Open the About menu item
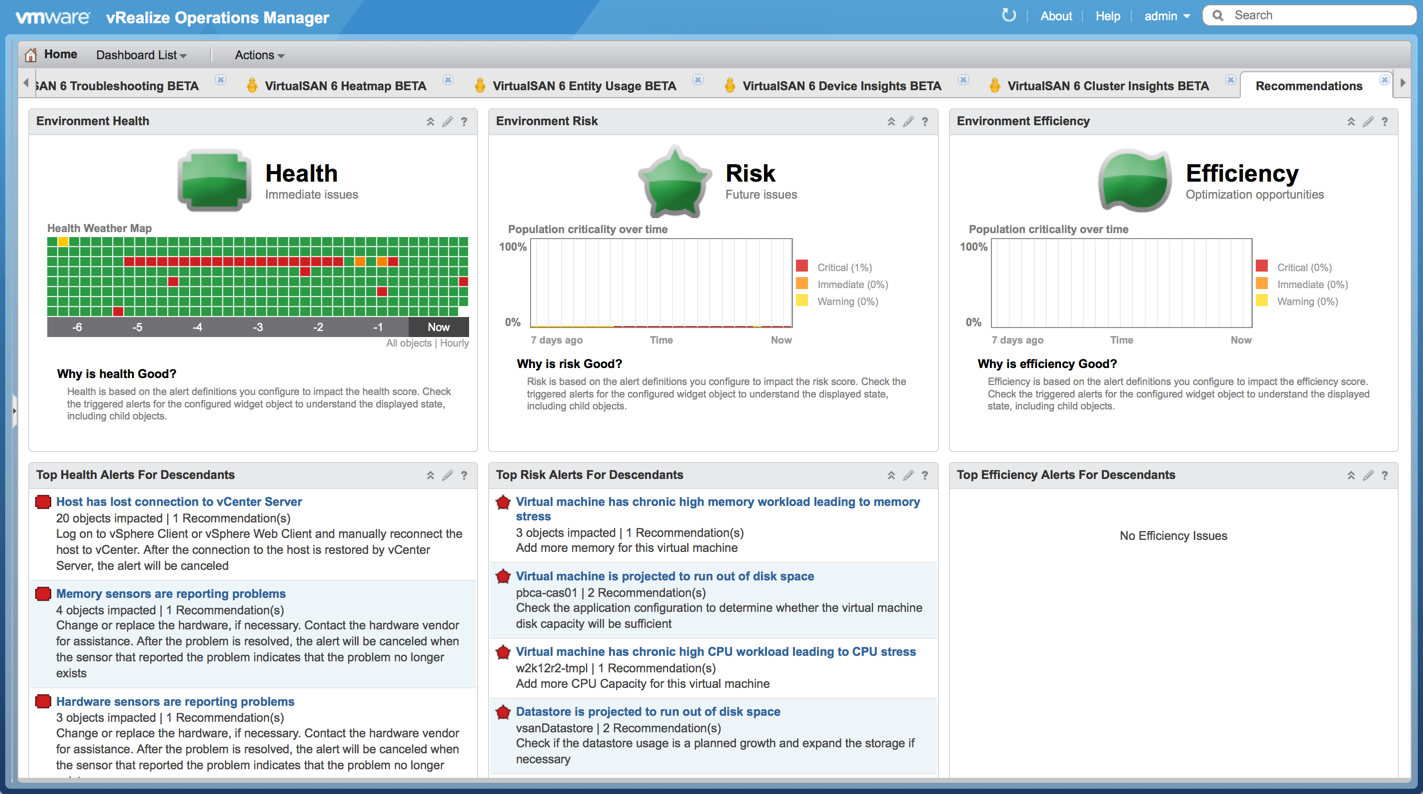The width and height of the screenshot is (1423, 794). coord(1056,16)
